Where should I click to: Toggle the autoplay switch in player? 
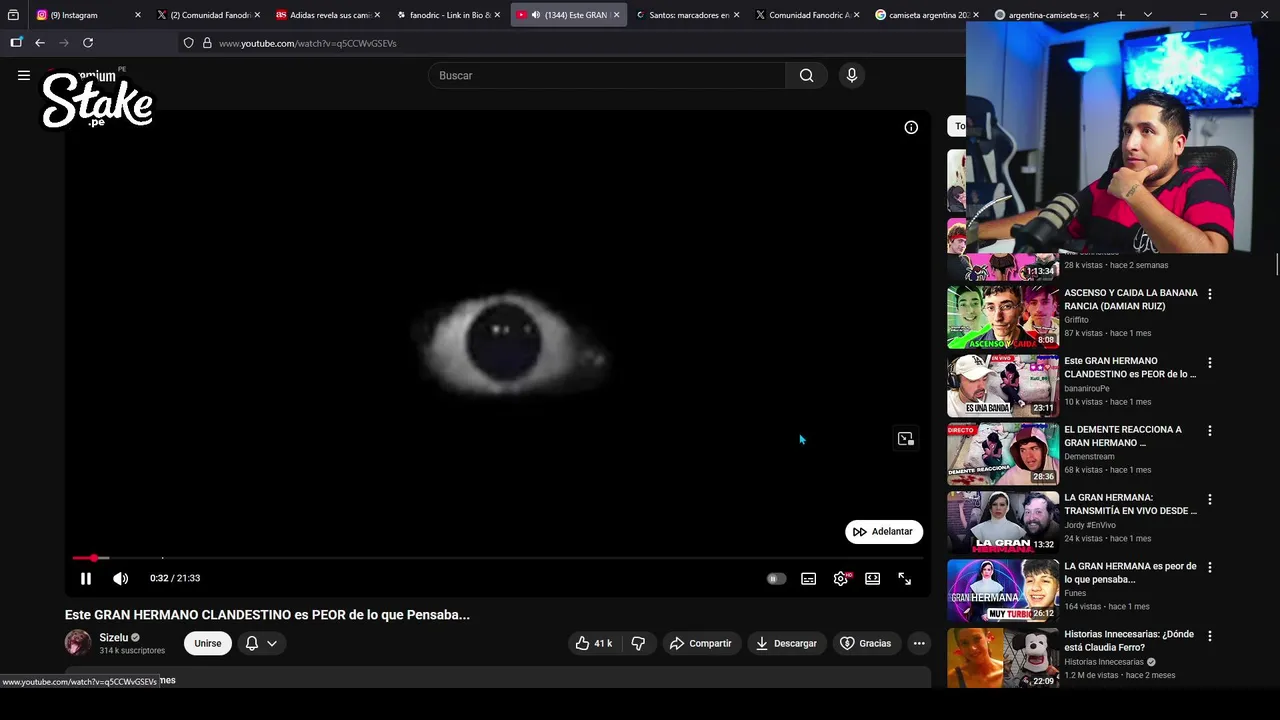pyautogui.click(x=776, y=578)
